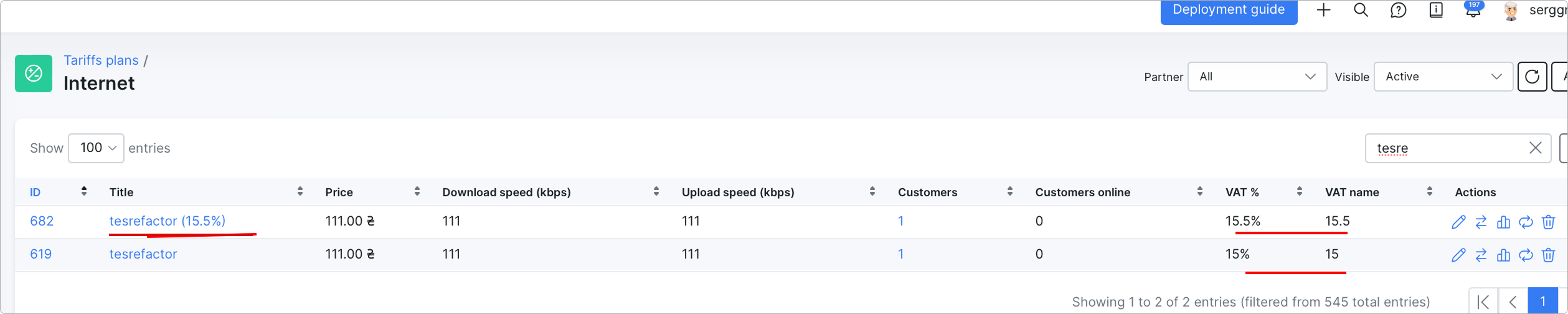The height and width of the screenshot is (314, 1568).
Task: Refresh the table with reload button
Action: point(1532,77)
